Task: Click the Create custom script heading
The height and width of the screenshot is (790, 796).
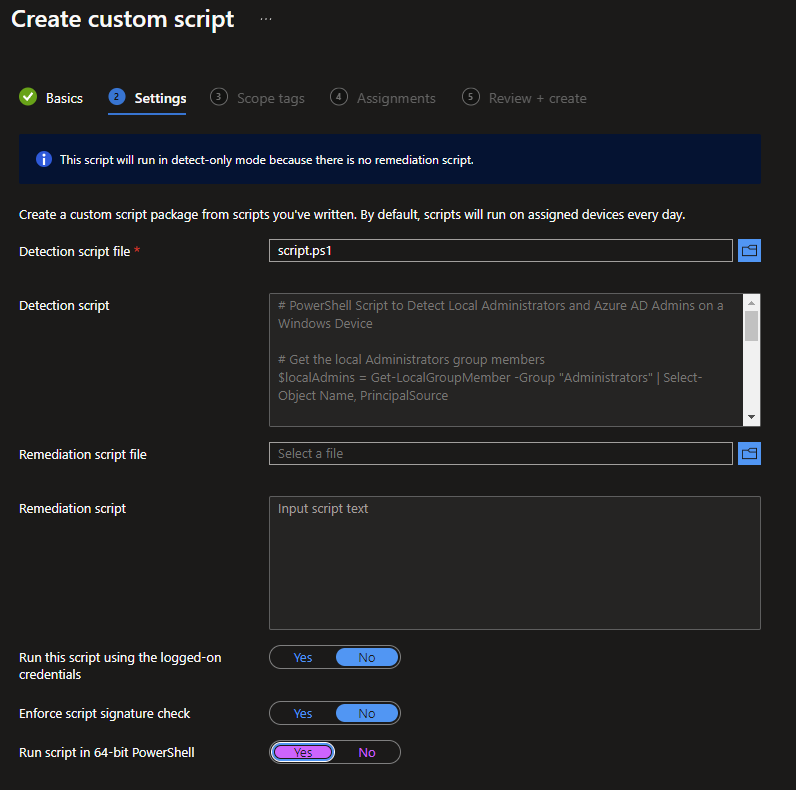Action: pos(122,19)
